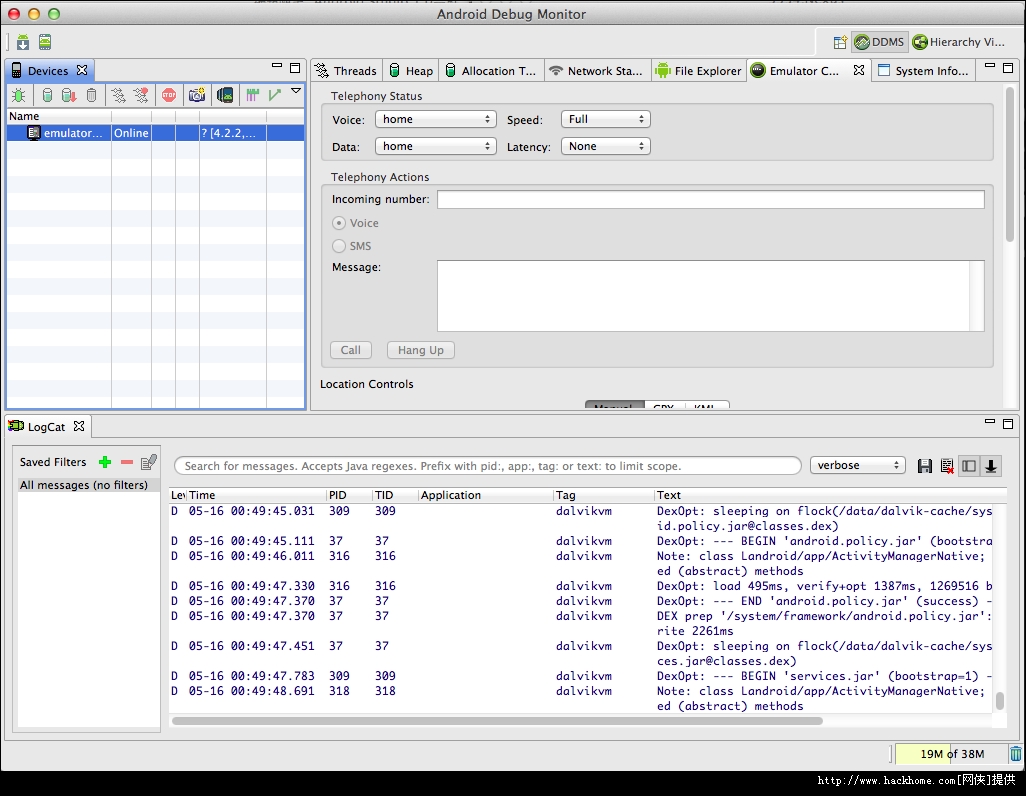
Task: Click the Dump HPROF file icon
Action: (x=68, y=95)
